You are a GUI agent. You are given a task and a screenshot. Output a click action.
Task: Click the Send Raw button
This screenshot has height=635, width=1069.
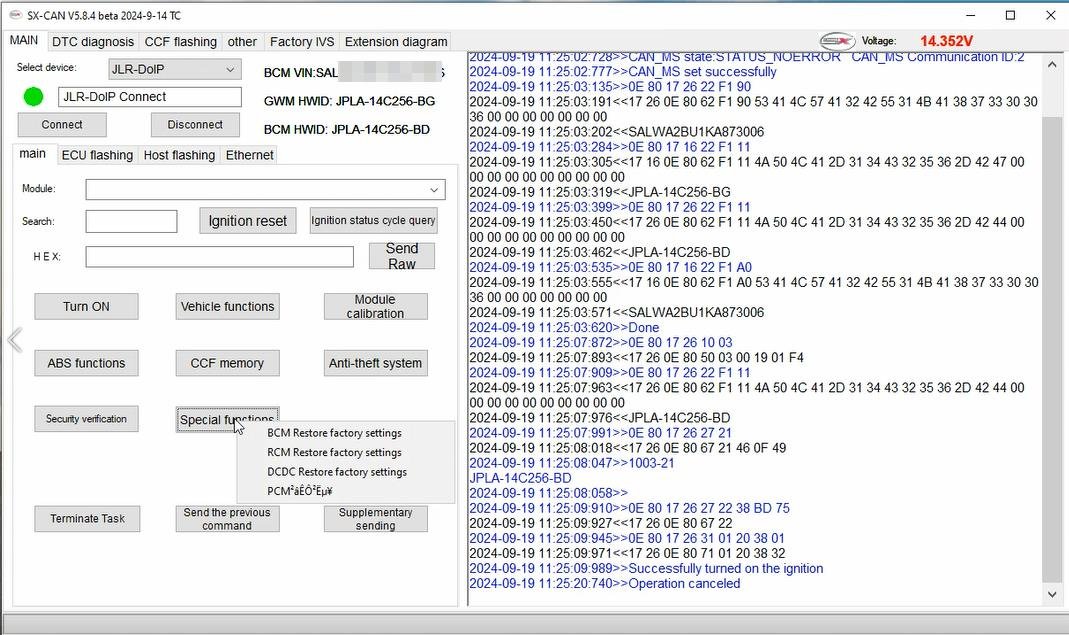coord(402,256)
